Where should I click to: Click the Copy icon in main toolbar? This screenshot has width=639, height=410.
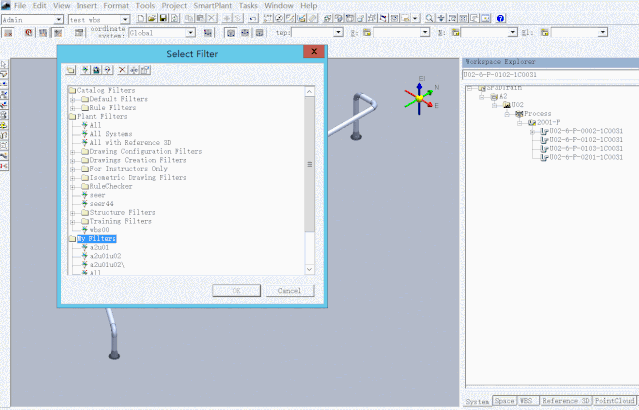[x=189, y=18]
